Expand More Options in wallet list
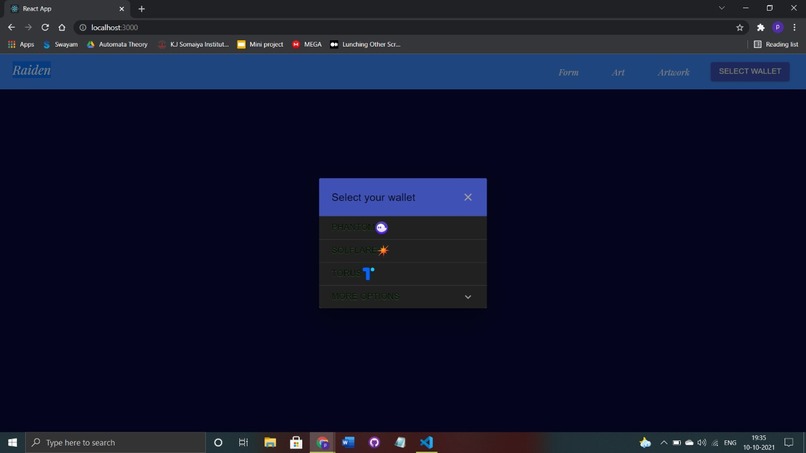This screenshot has width=806, height=453. (402, 297)
